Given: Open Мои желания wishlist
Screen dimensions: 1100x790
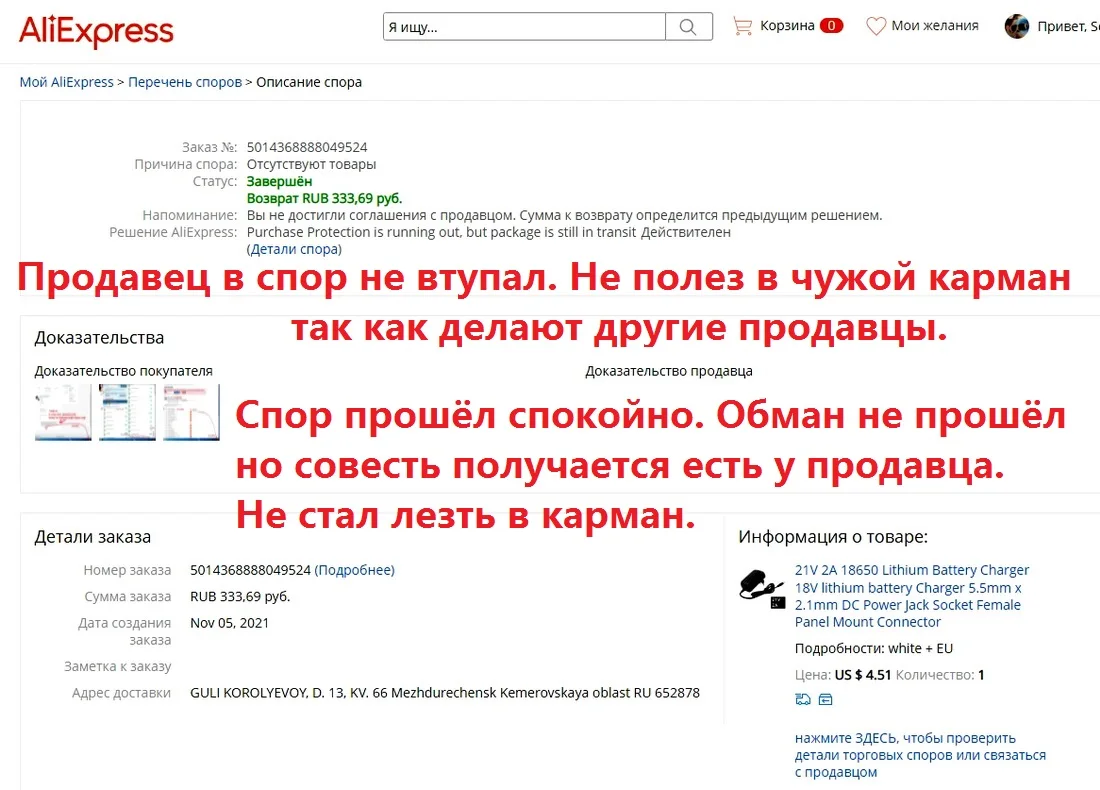Looking at the screenshot, I should 934,26.
